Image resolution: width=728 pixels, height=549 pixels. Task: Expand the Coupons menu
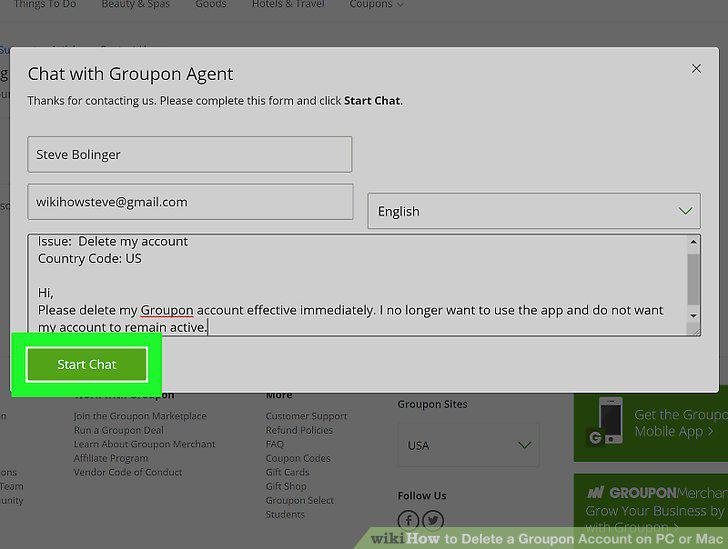(x=376, y=4)
